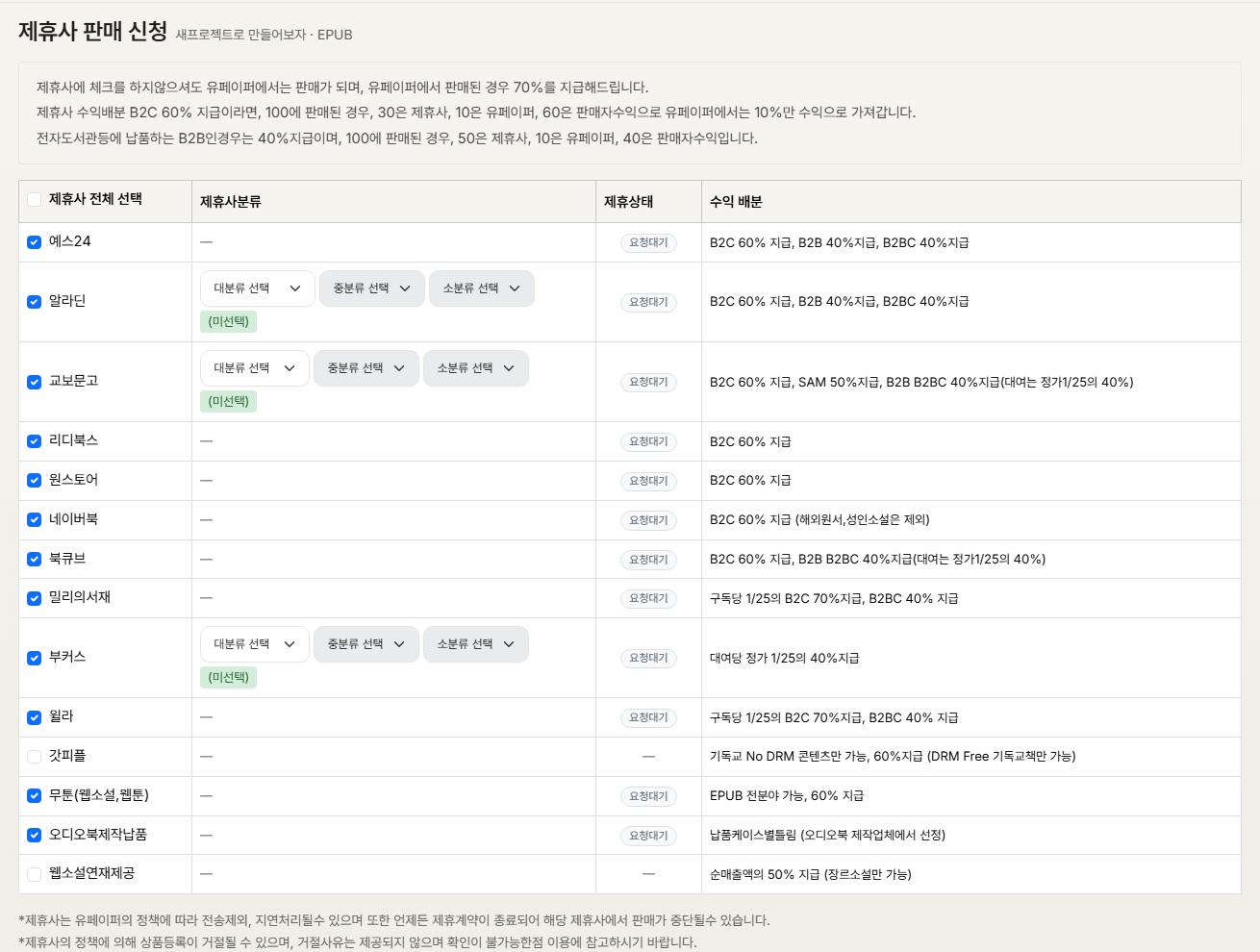Image resolution: width=1260 pixels, height=952 pixels.
Task: Click 부커스 text 대여당 정가 1/25의 40%지급
Action: point(785,659)
